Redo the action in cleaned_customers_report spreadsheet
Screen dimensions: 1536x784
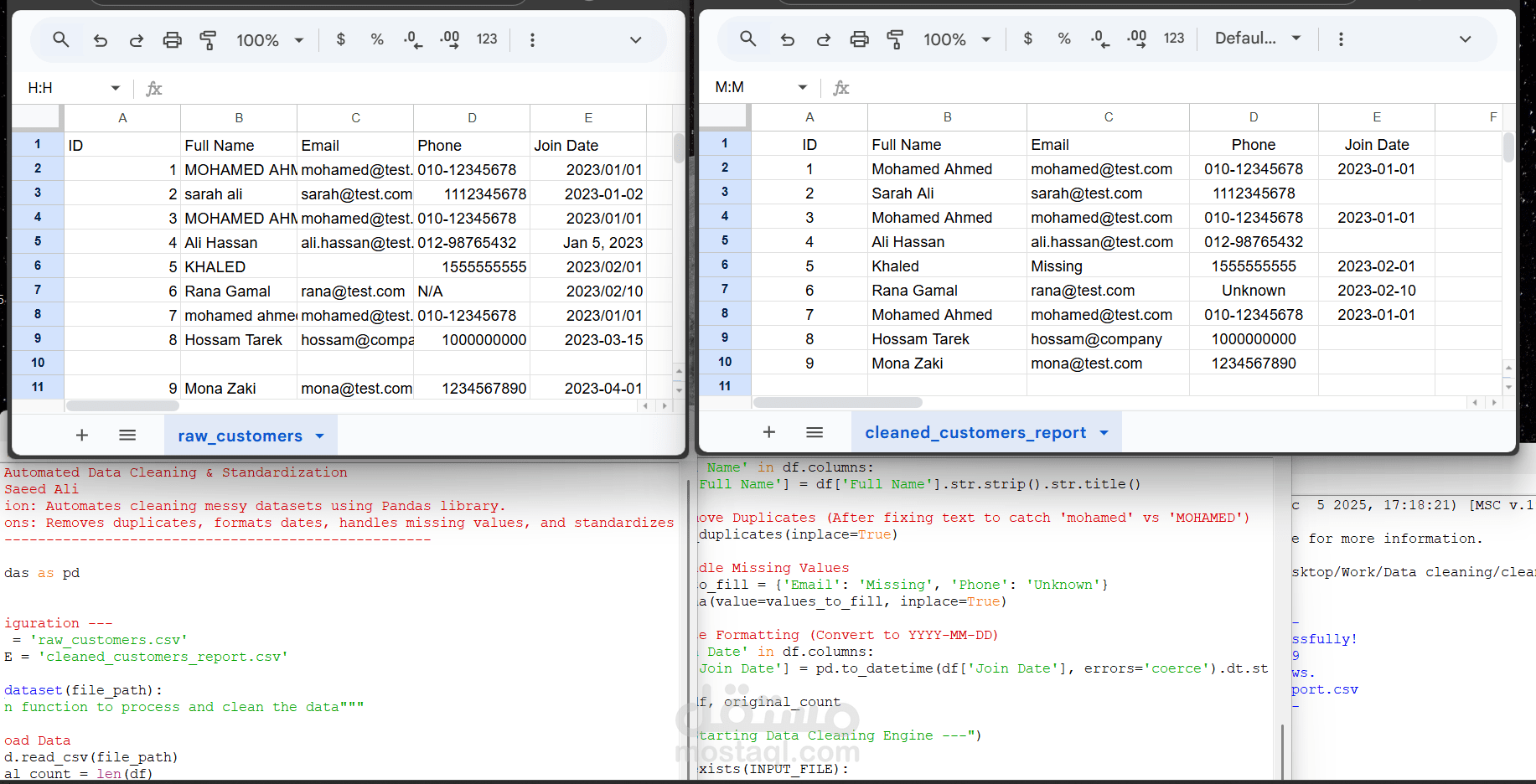(x=824, y=39)
